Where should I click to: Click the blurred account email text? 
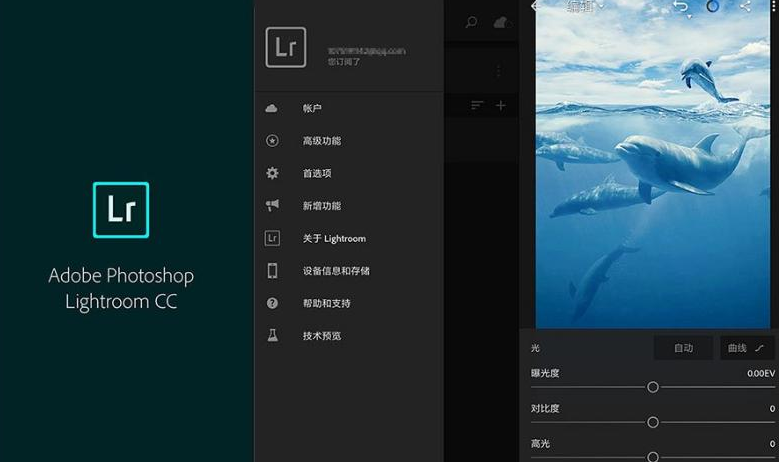[367, 51]
